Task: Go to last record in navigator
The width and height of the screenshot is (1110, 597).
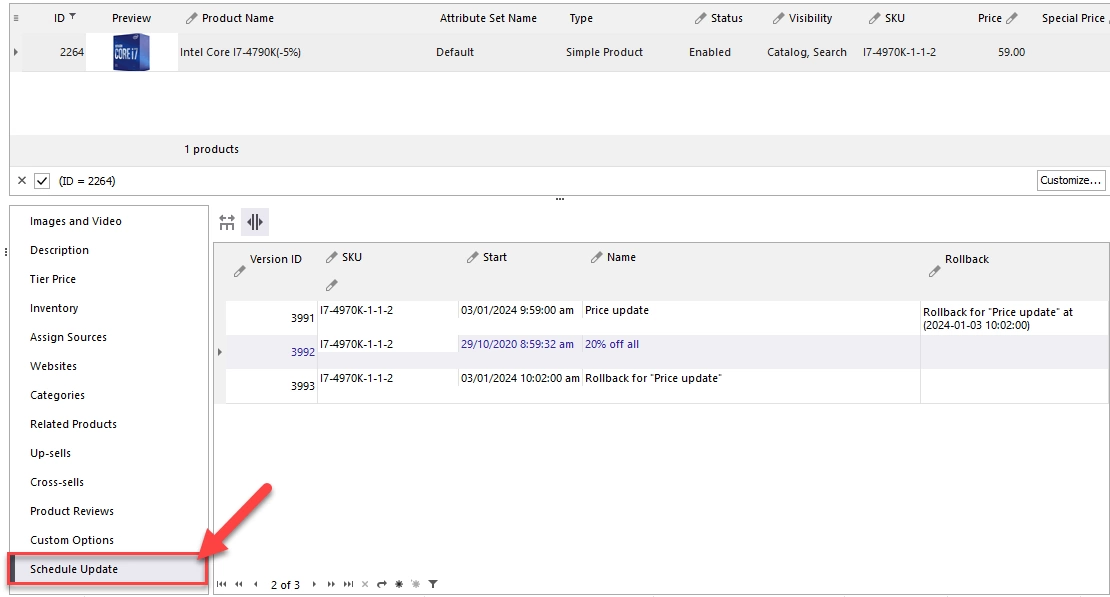Action: click(348, 584)
